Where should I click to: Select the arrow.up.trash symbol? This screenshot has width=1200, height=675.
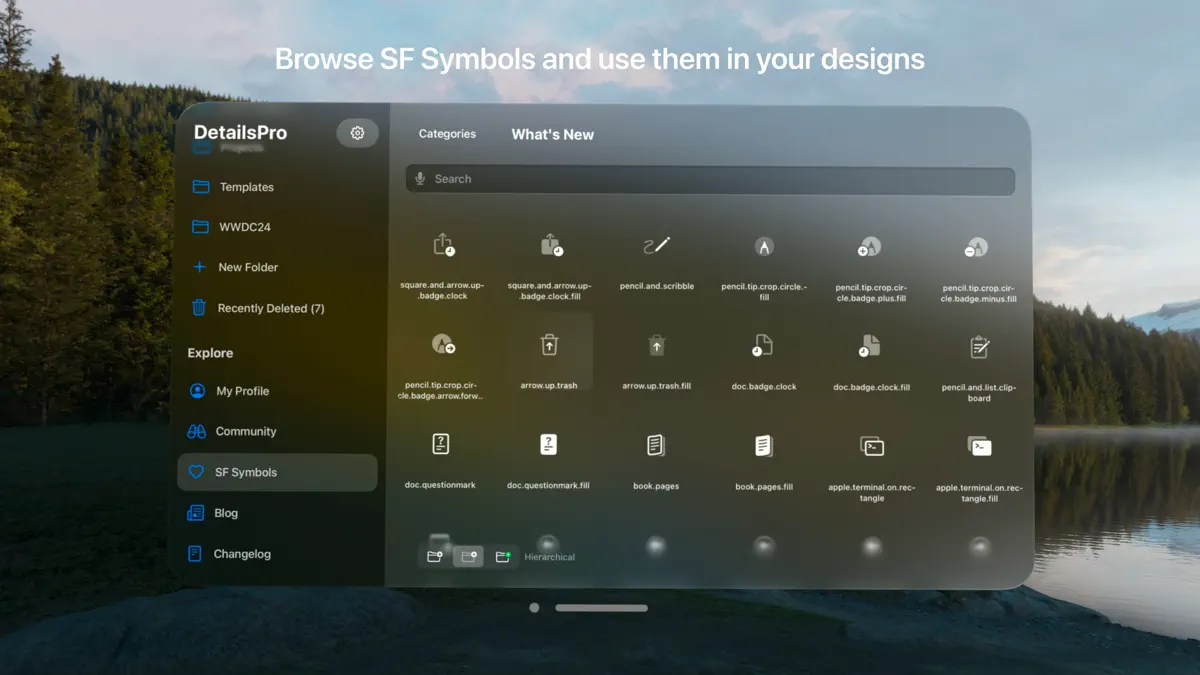coord(549,345)
